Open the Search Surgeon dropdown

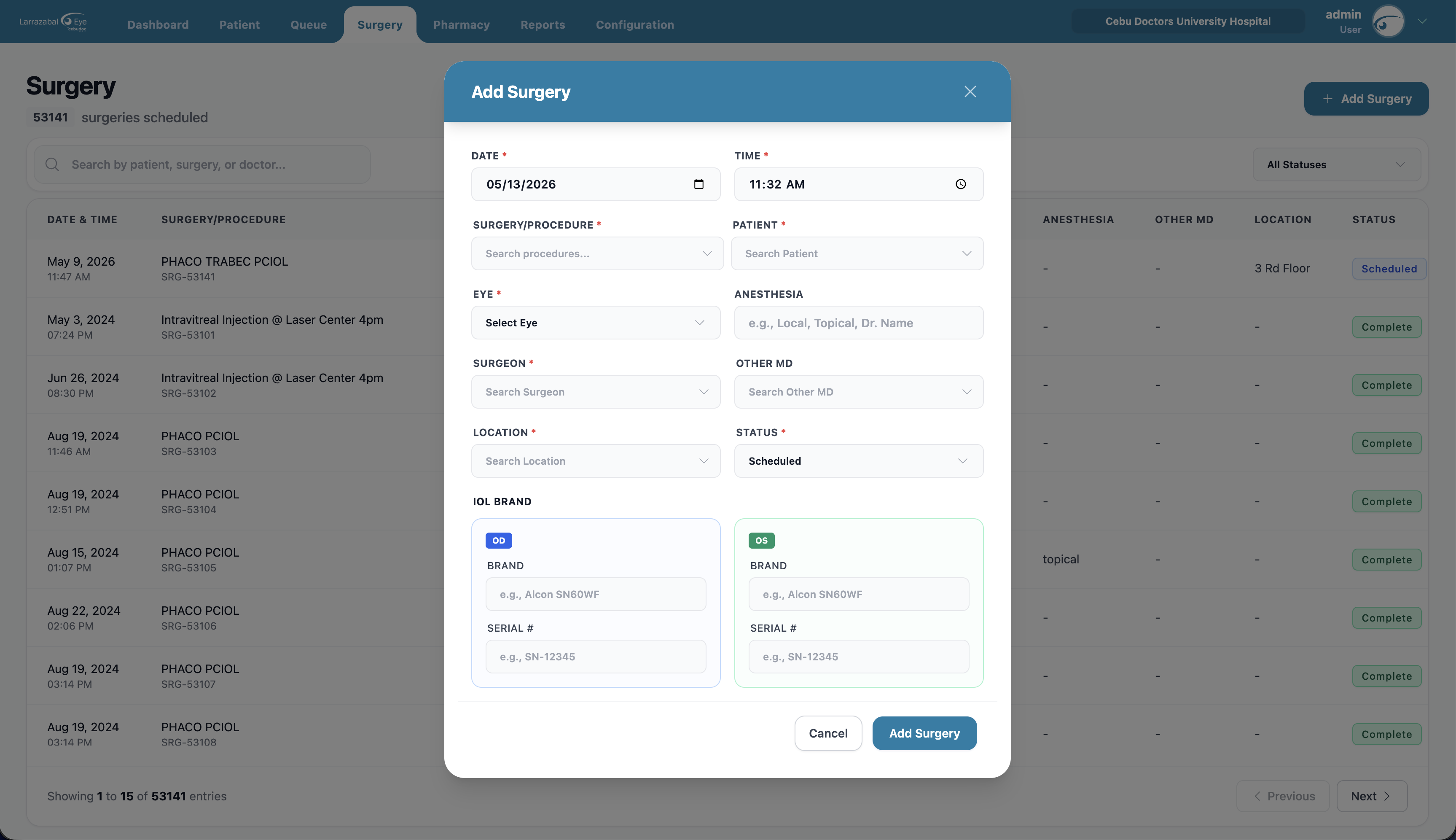tap(596, 392)
